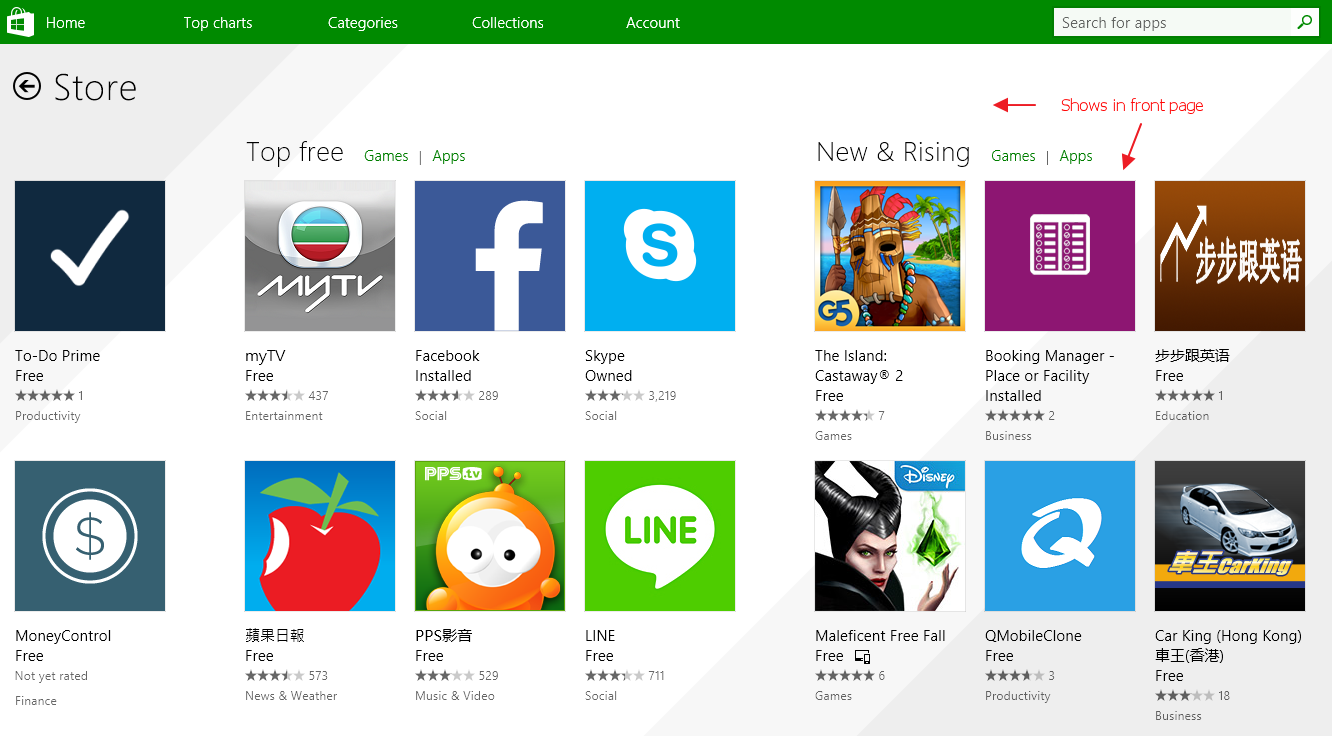
Task: Click the multi-device icon beside Maleficent Free
Action: pyautogui.click(x=862, y=657)
